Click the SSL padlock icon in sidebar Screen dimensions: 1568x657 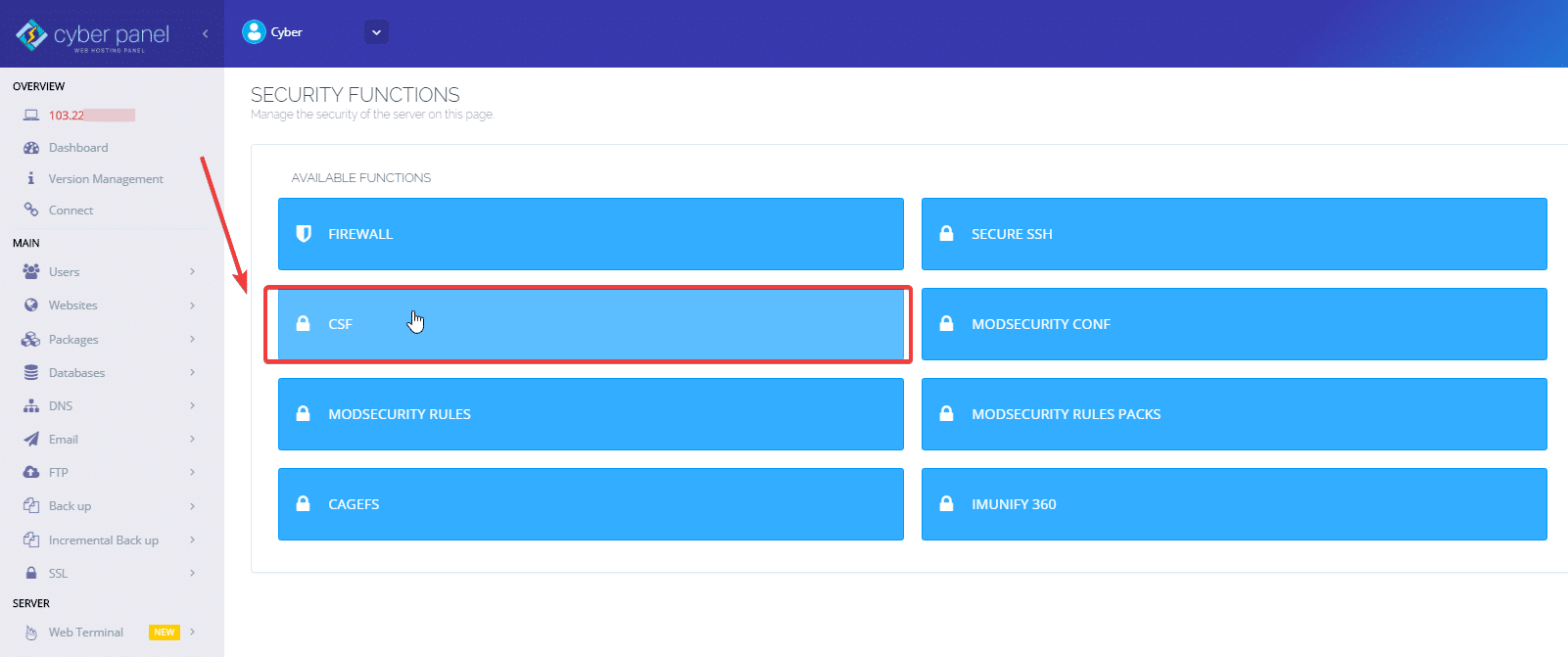(x=31, y=573)
